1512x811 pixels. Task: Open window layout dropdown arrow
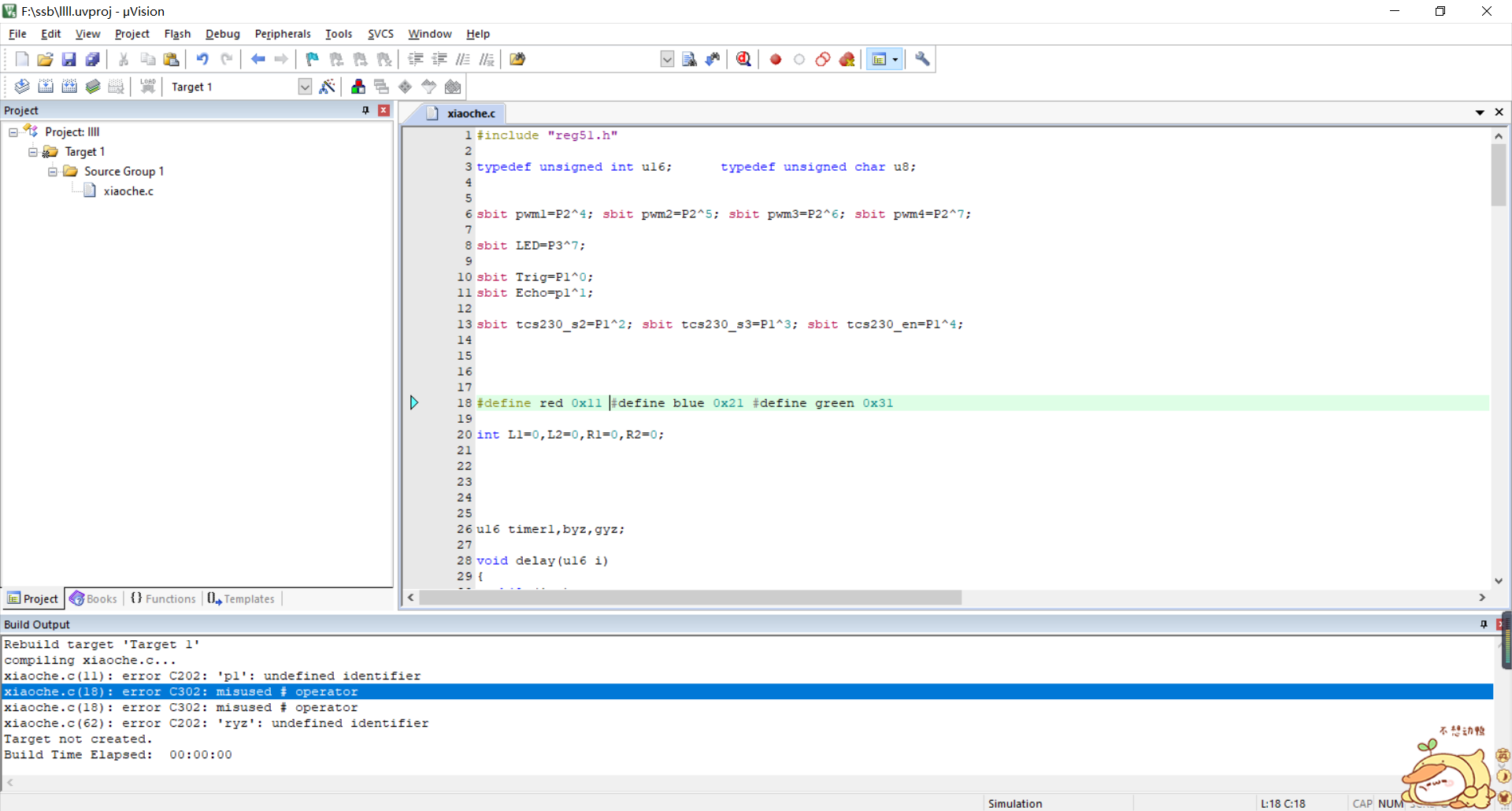click(895, 59)
